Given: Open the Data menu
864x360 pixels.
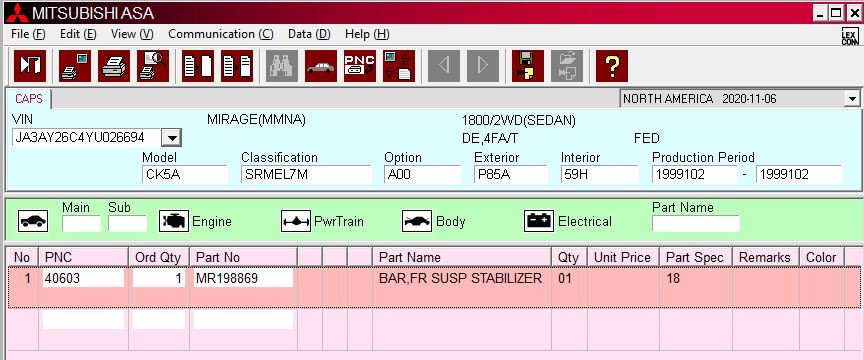Looking at the screenshot, I should (309, 34).
